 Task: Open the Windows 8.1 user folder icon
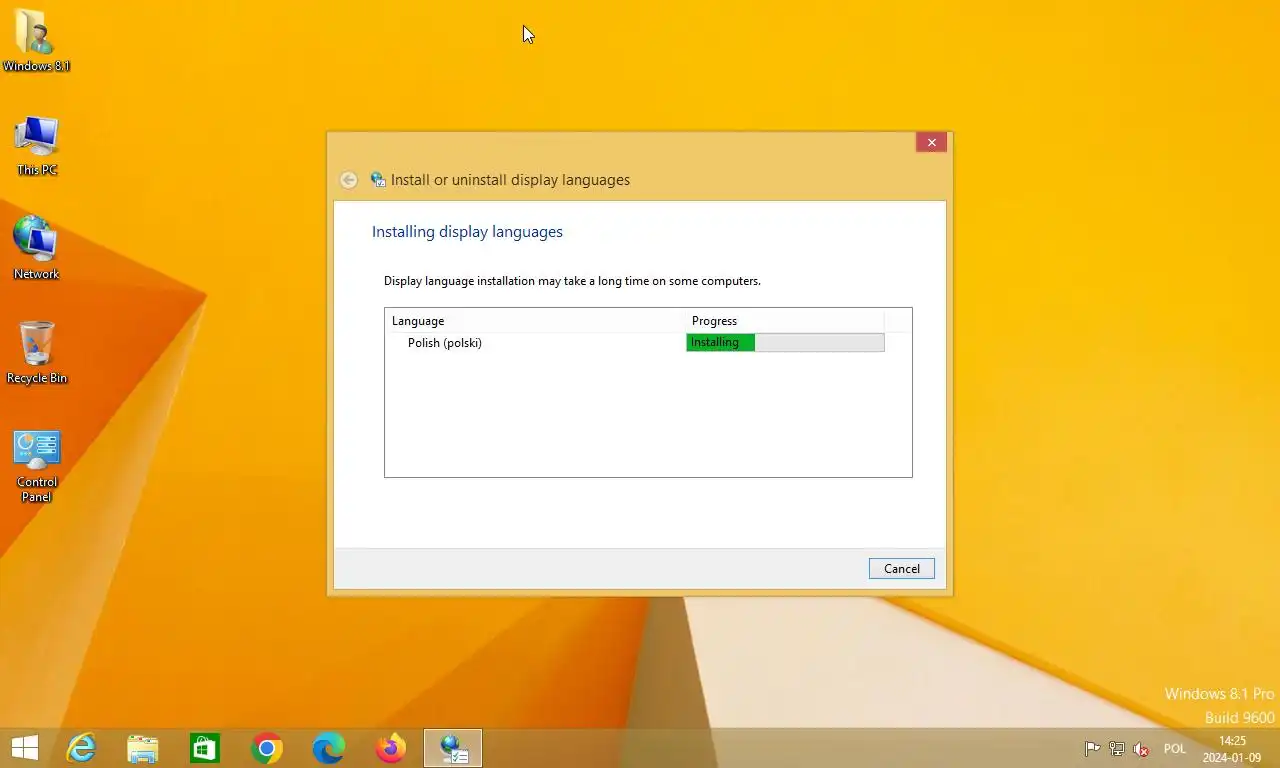pyautogui.click(x=36, y=41)
